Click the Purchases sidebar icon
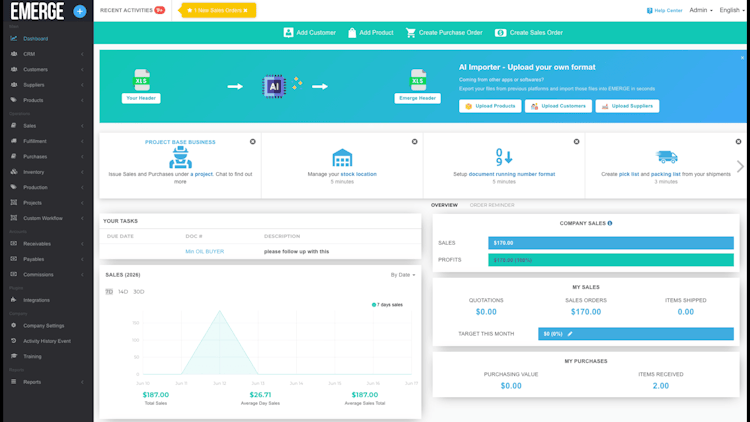Image resolution: width=750 pixels, height=422 pixels. click(14, 156)
